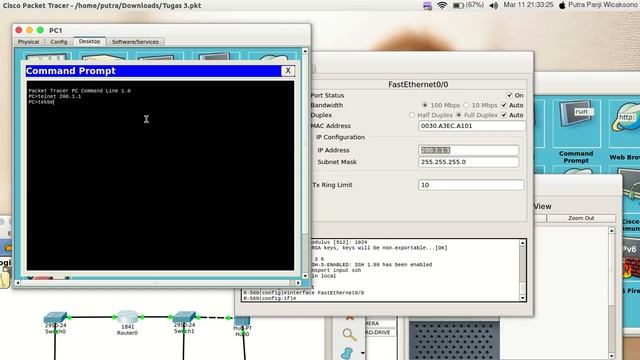Click the PC1 horizontal scrollbar left arrow
The height and width of the screenshot is (360, 640).
[x=18, y=282]
